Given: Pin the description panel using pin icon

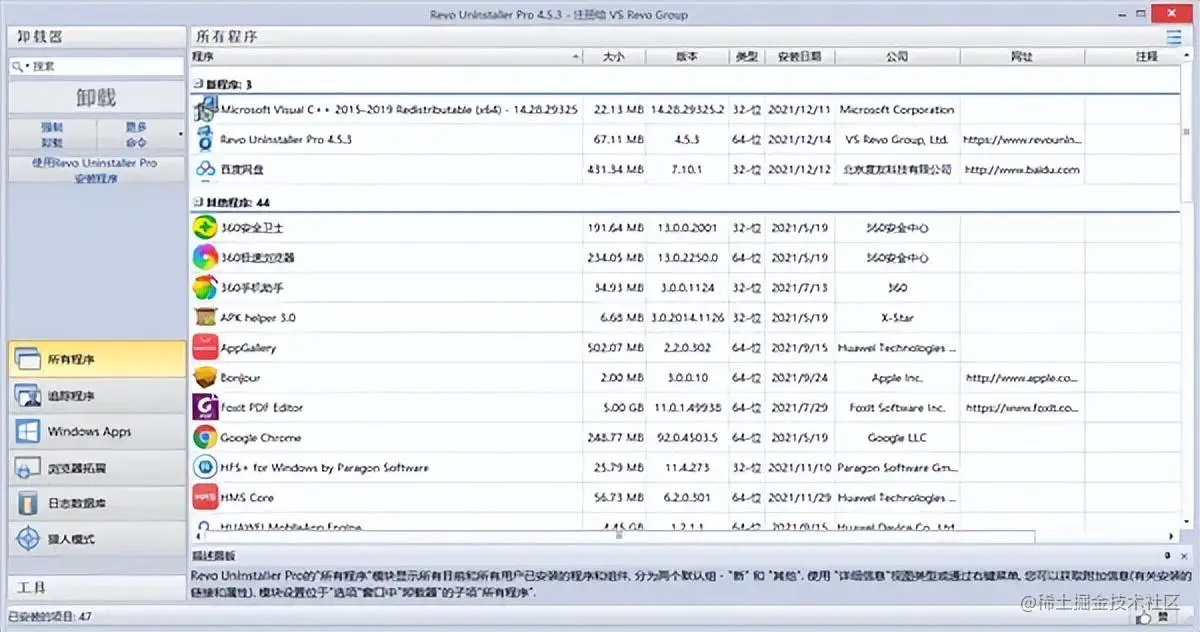Looking at the screenshot, I should coord(1168,555).
